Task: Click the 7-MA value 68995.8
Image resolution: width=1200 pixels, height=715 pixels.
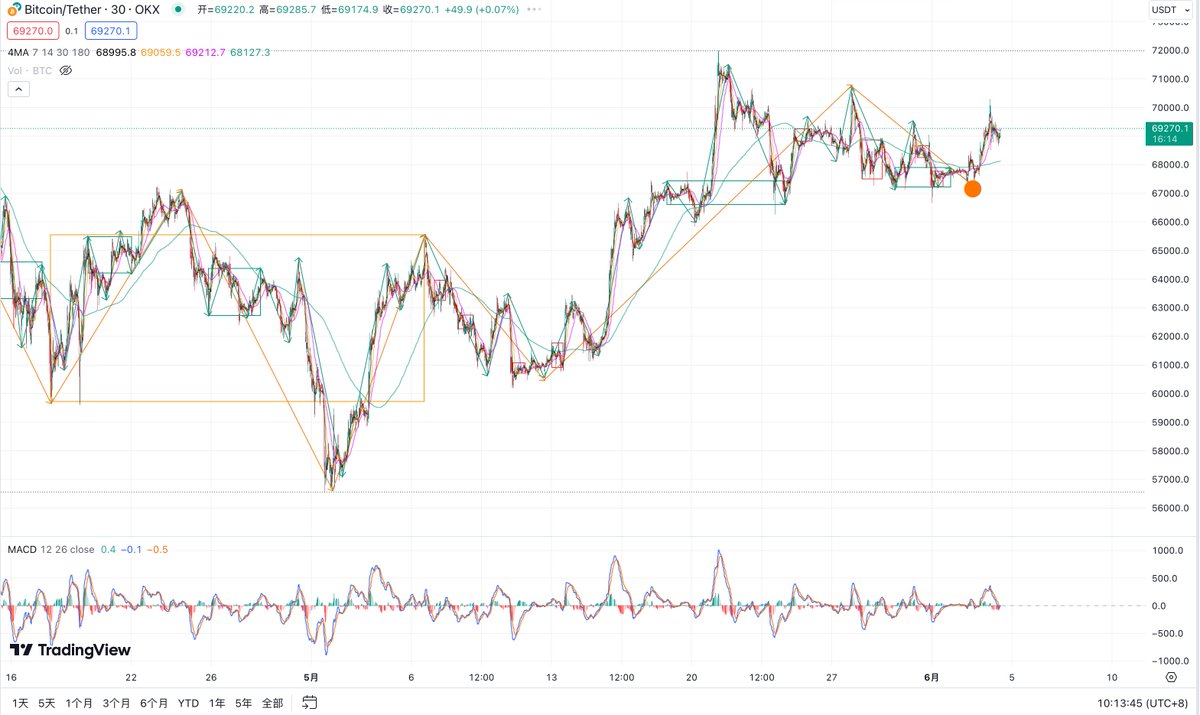Action: [116, 52]
